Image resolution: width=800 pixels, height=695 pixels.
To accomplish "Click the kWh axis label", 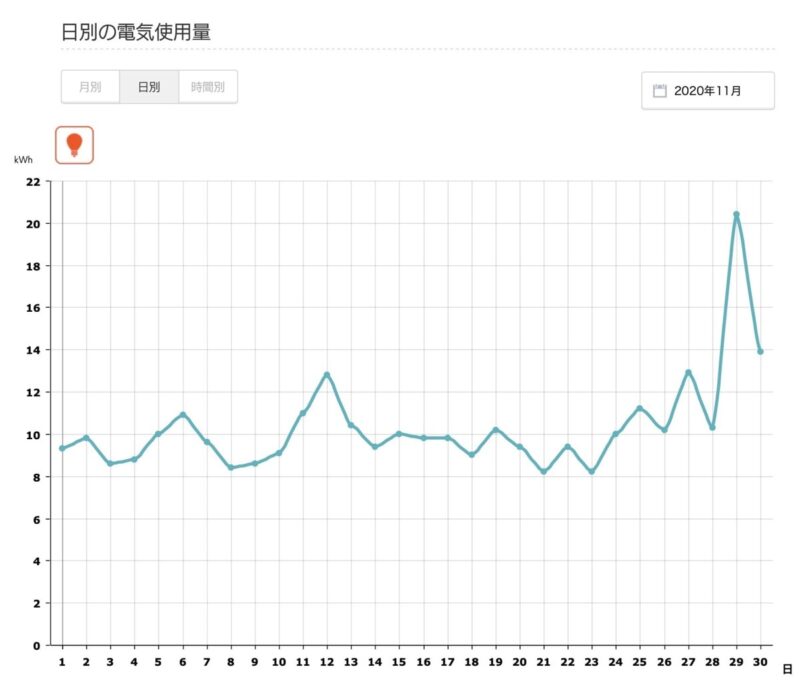I will [x=25, y=156].
